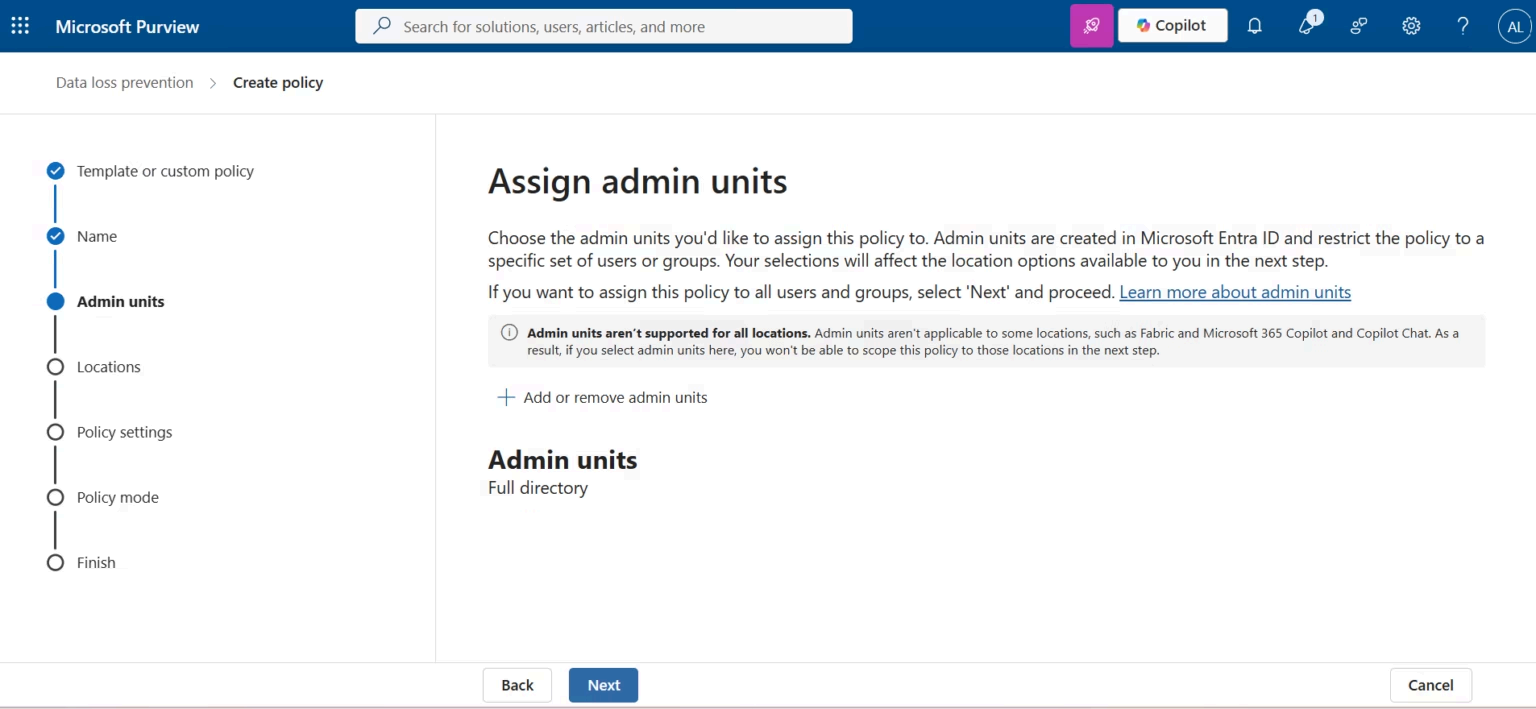Click the completed checkmark for Template or custom policy

click(56, 171)
